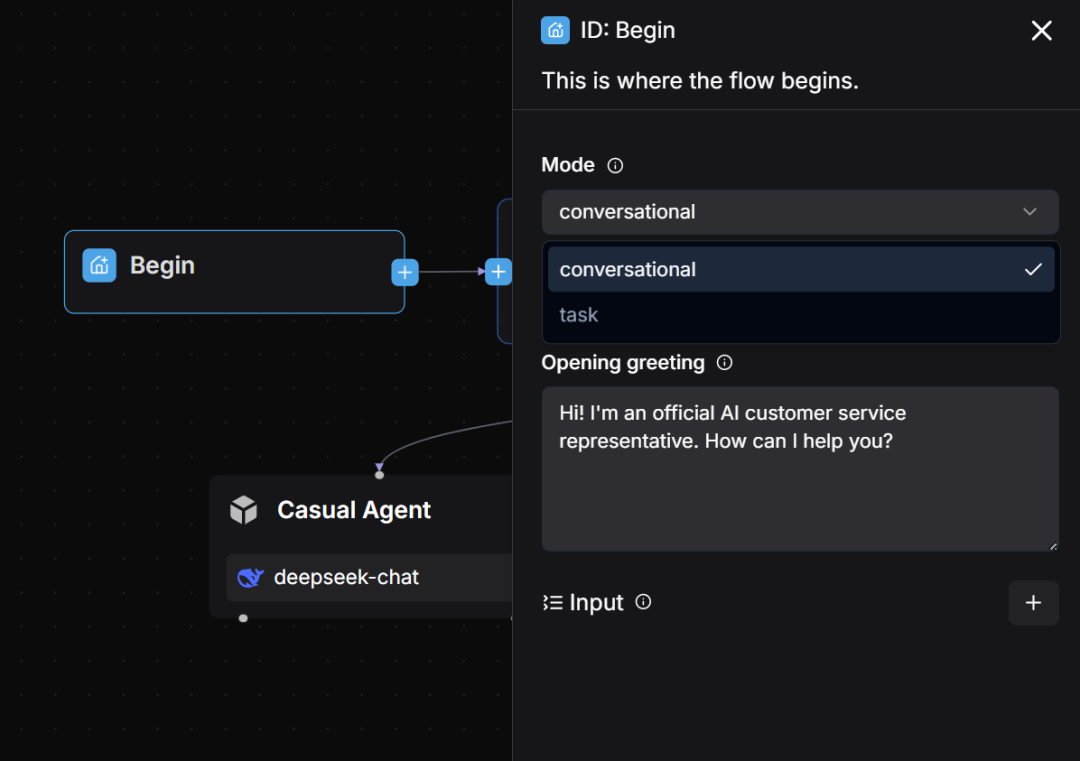Click the home icon on the Begin node

[98, 265]
